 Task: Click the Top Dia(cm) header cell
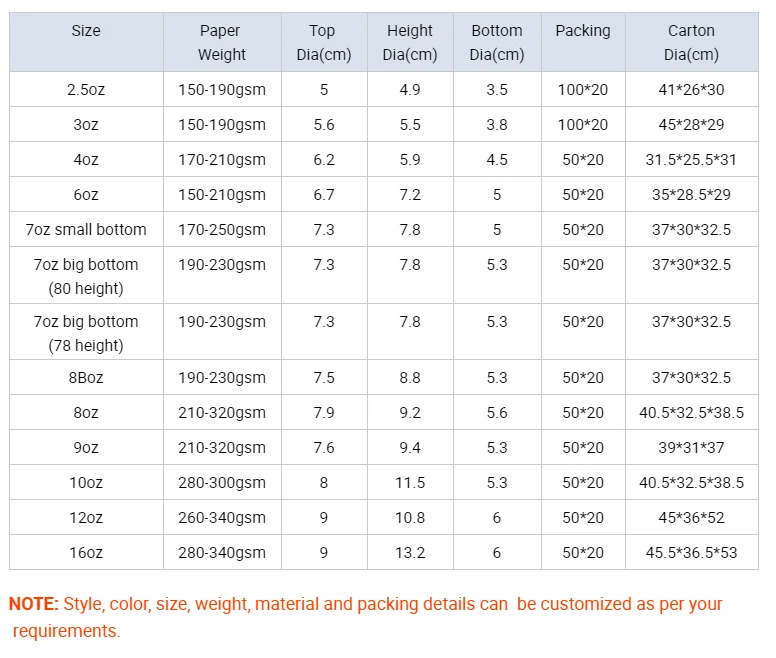coord(323,43)
